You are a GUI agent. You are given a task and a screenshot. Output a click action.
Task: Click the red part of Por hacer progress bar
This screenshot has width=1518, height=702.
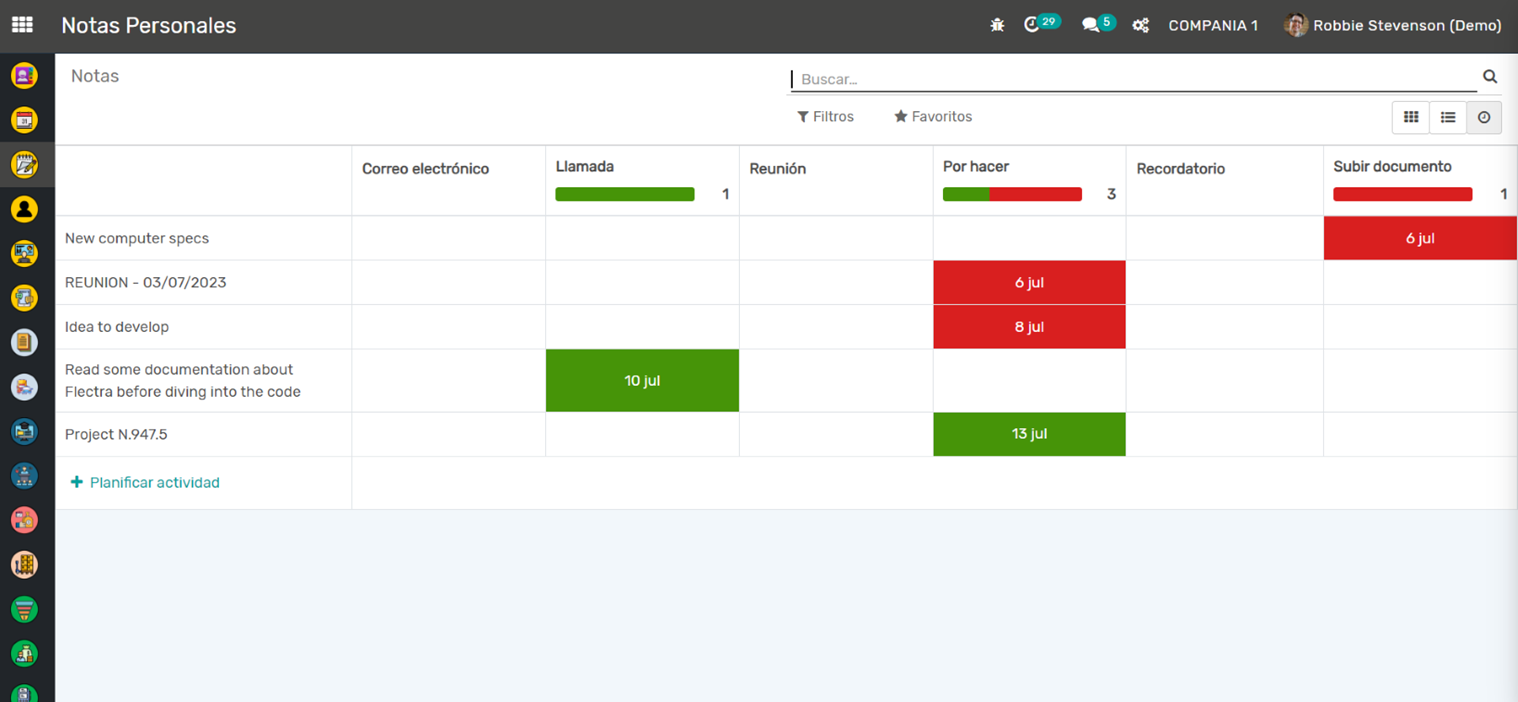point(1035,195)
